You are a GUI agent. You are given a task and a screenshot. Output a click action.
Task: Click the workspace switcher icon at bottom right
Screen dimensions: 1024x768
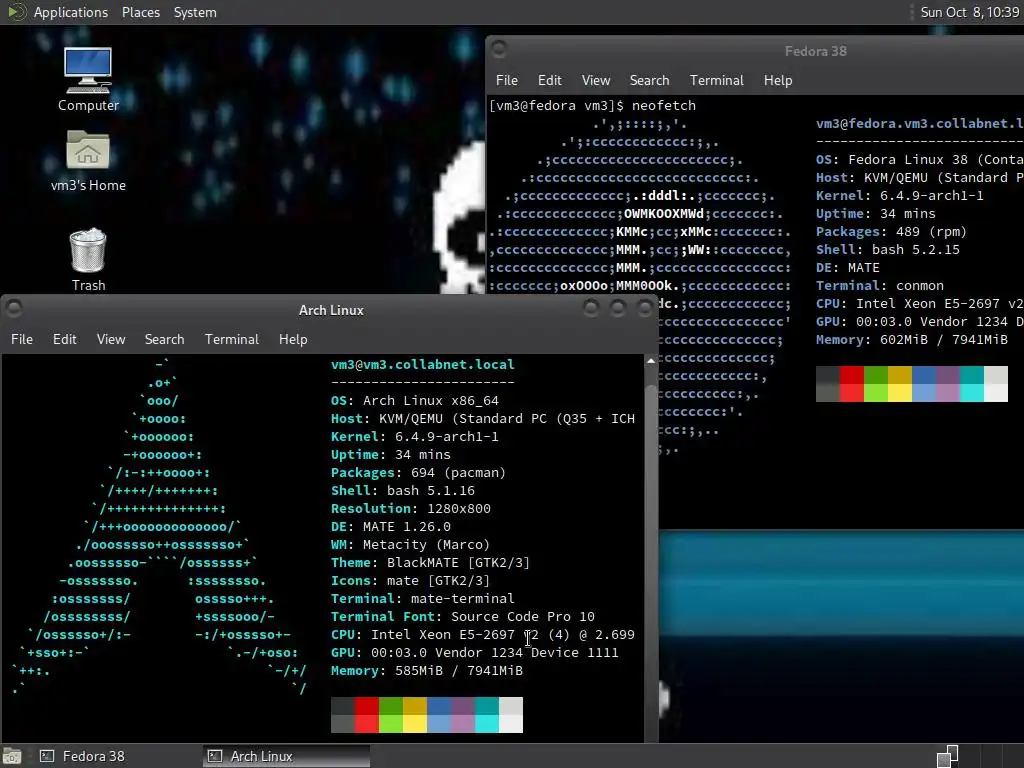click(x=948, y=756)
